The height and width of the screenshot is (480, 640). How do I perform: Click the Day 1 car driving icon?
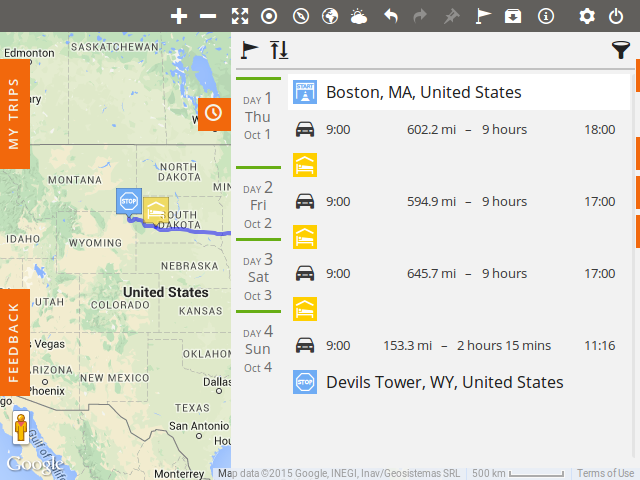[305, 129]
